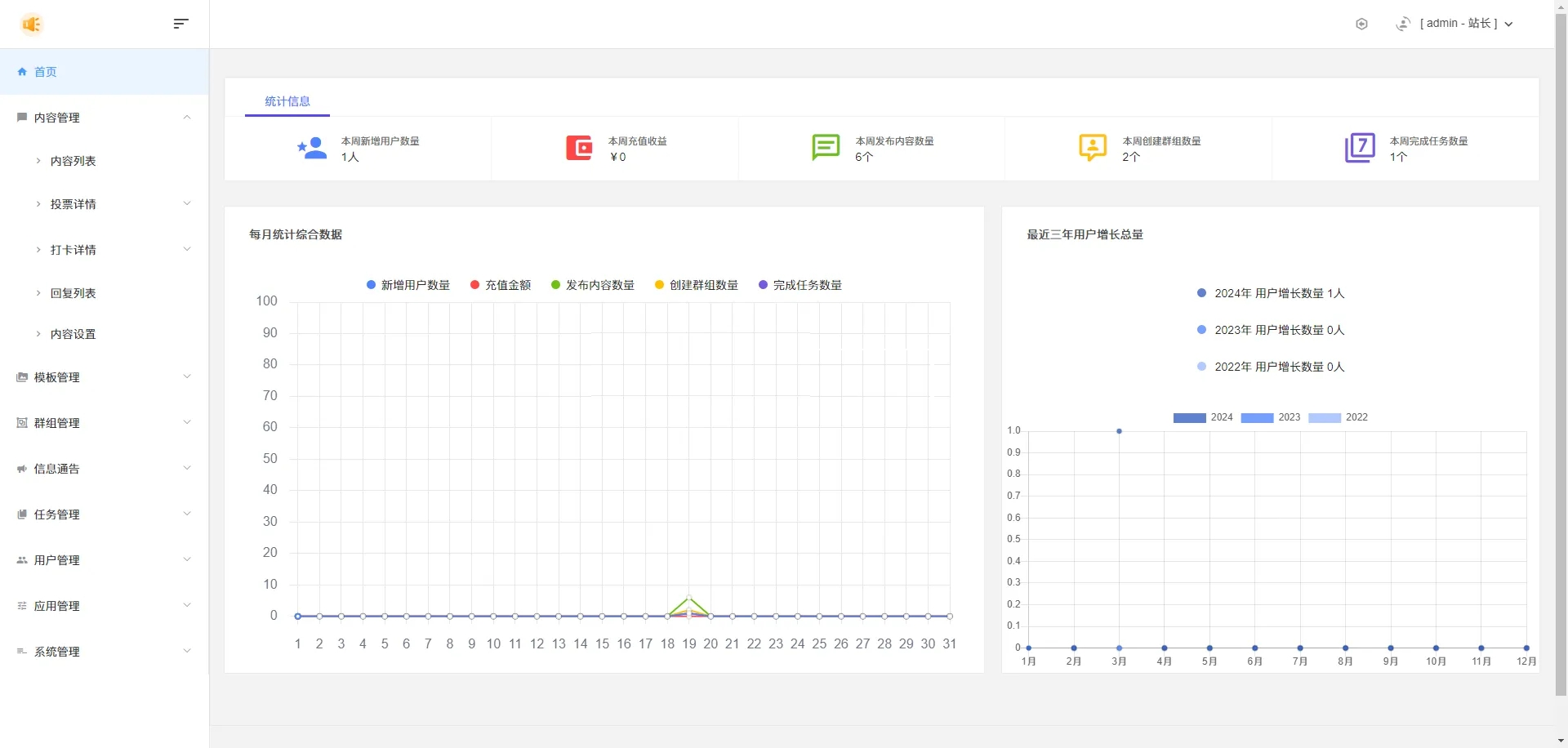Open 内容列表 submenu item
Screen dimensions: 1568x748
73,161
